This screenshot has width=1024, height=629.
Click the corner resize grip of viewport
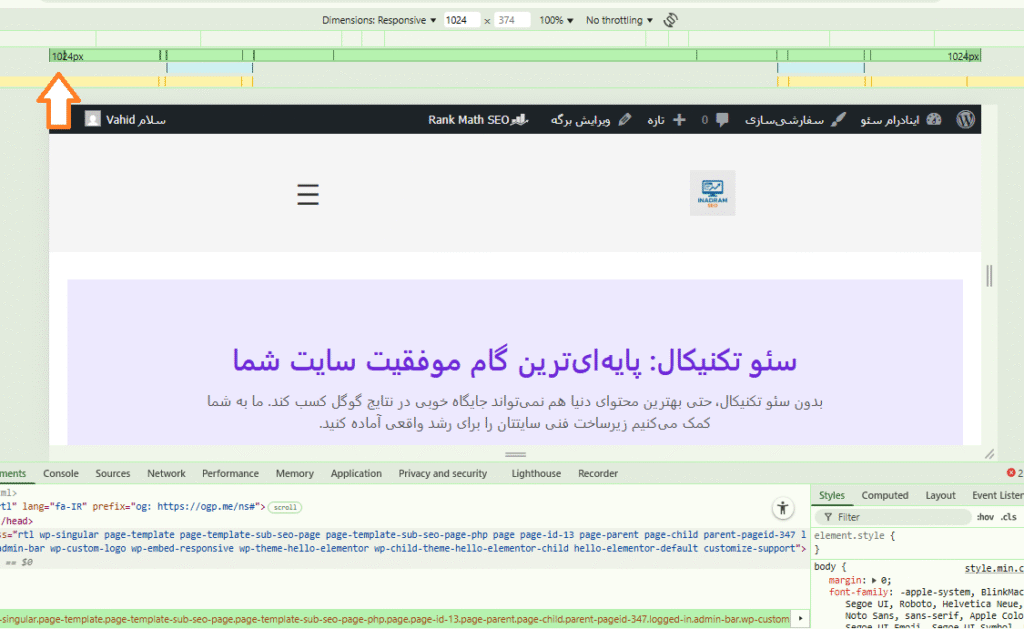coord(989,454)
